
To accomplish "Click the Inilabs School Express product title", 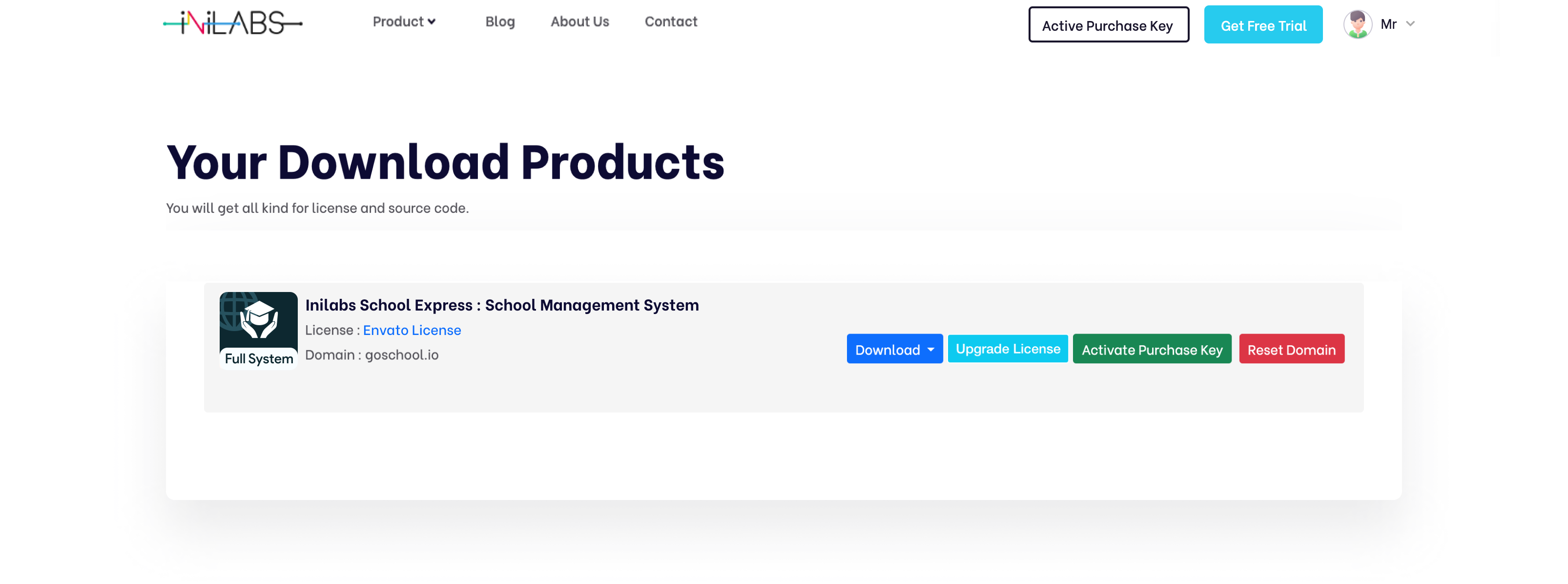I will pos(502,305).
